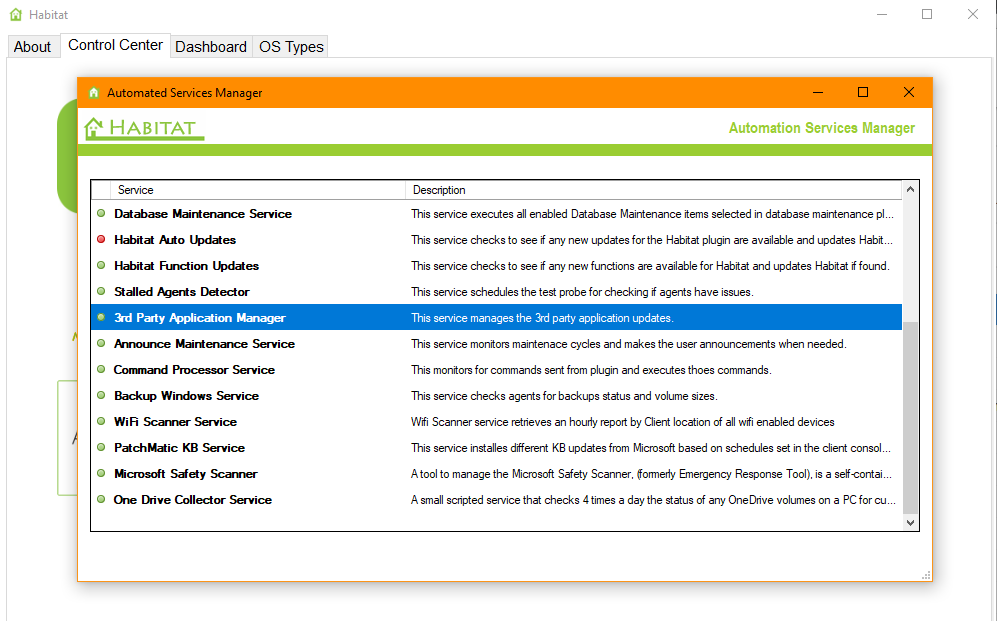Click status dot beside PatchMatic KB Service
997x621 pixels.
[101, 447]
